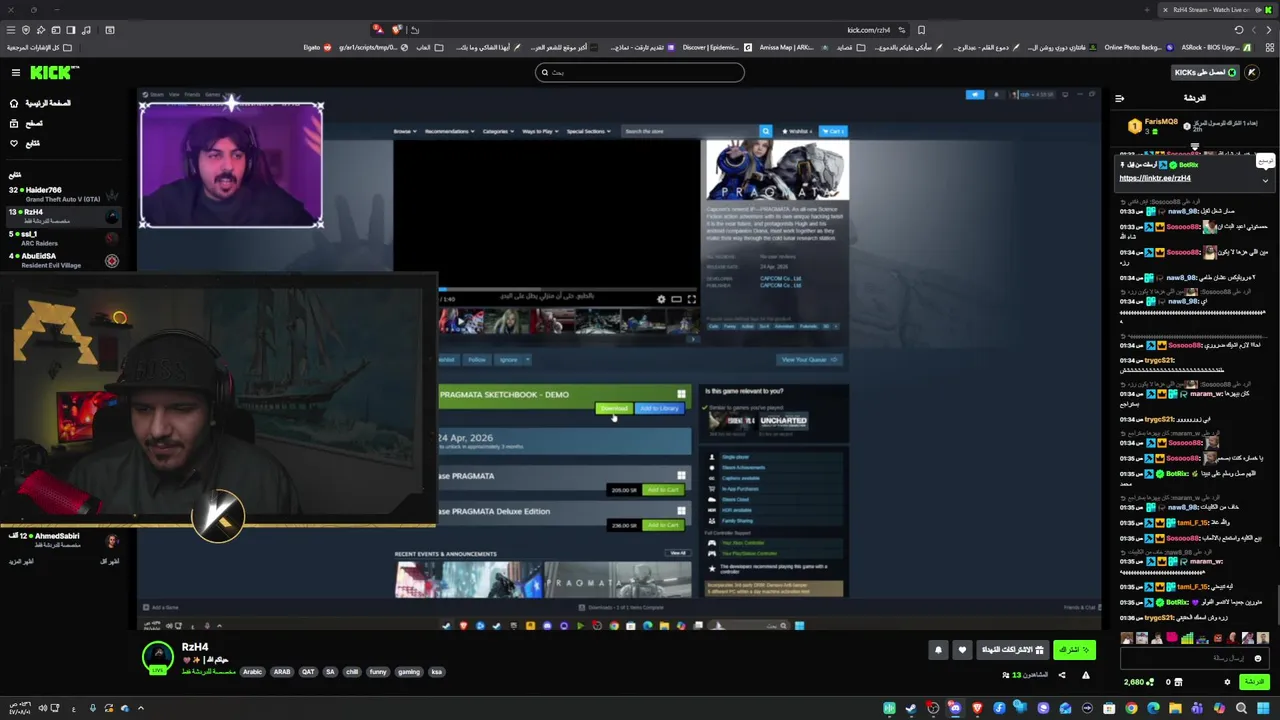Open the Following heart sidebar icon

tap(14, 143)
